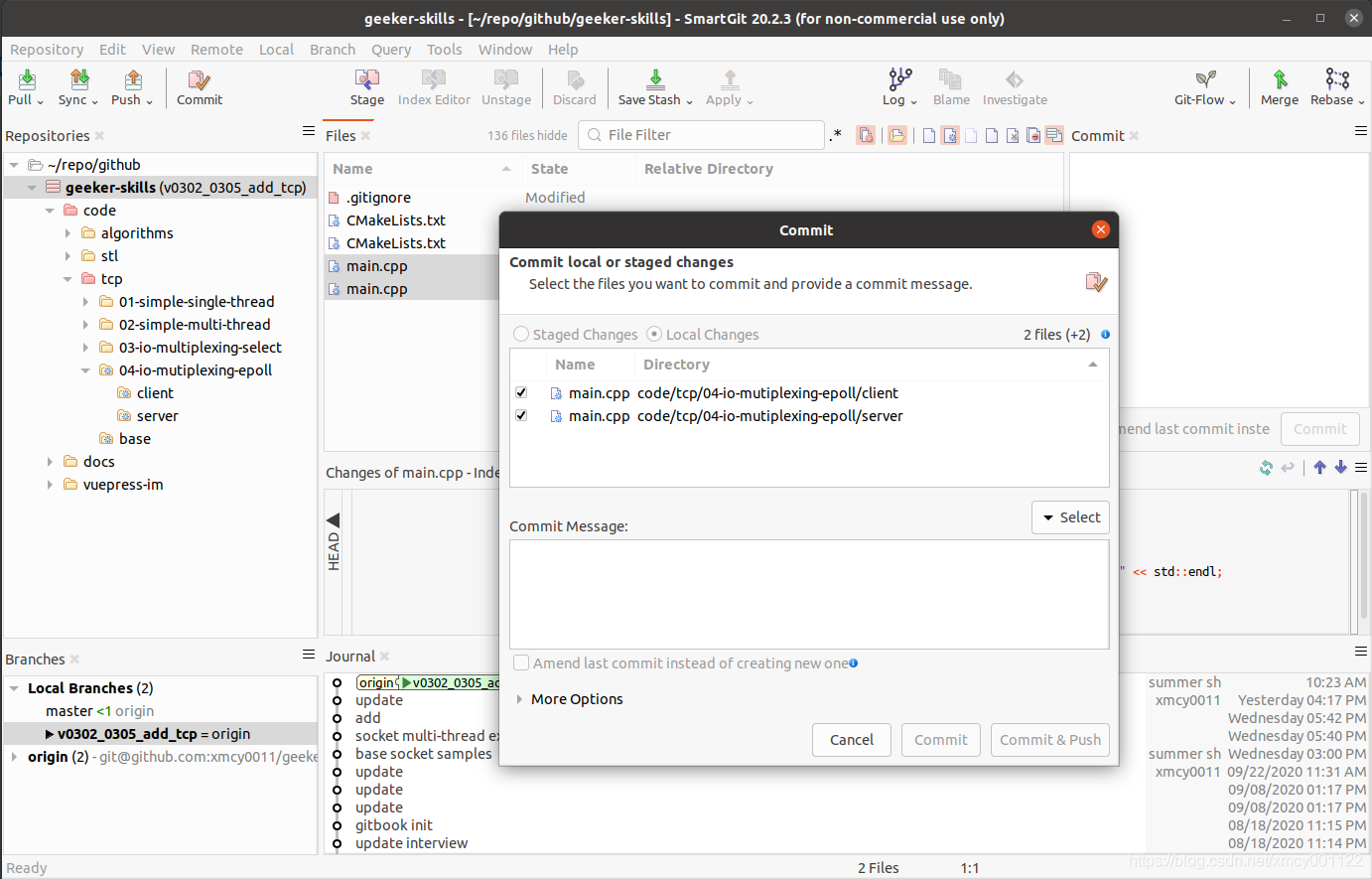
Task: Uncheck main.cpp in epoll/client directory
Action: [x=521, y=393]
